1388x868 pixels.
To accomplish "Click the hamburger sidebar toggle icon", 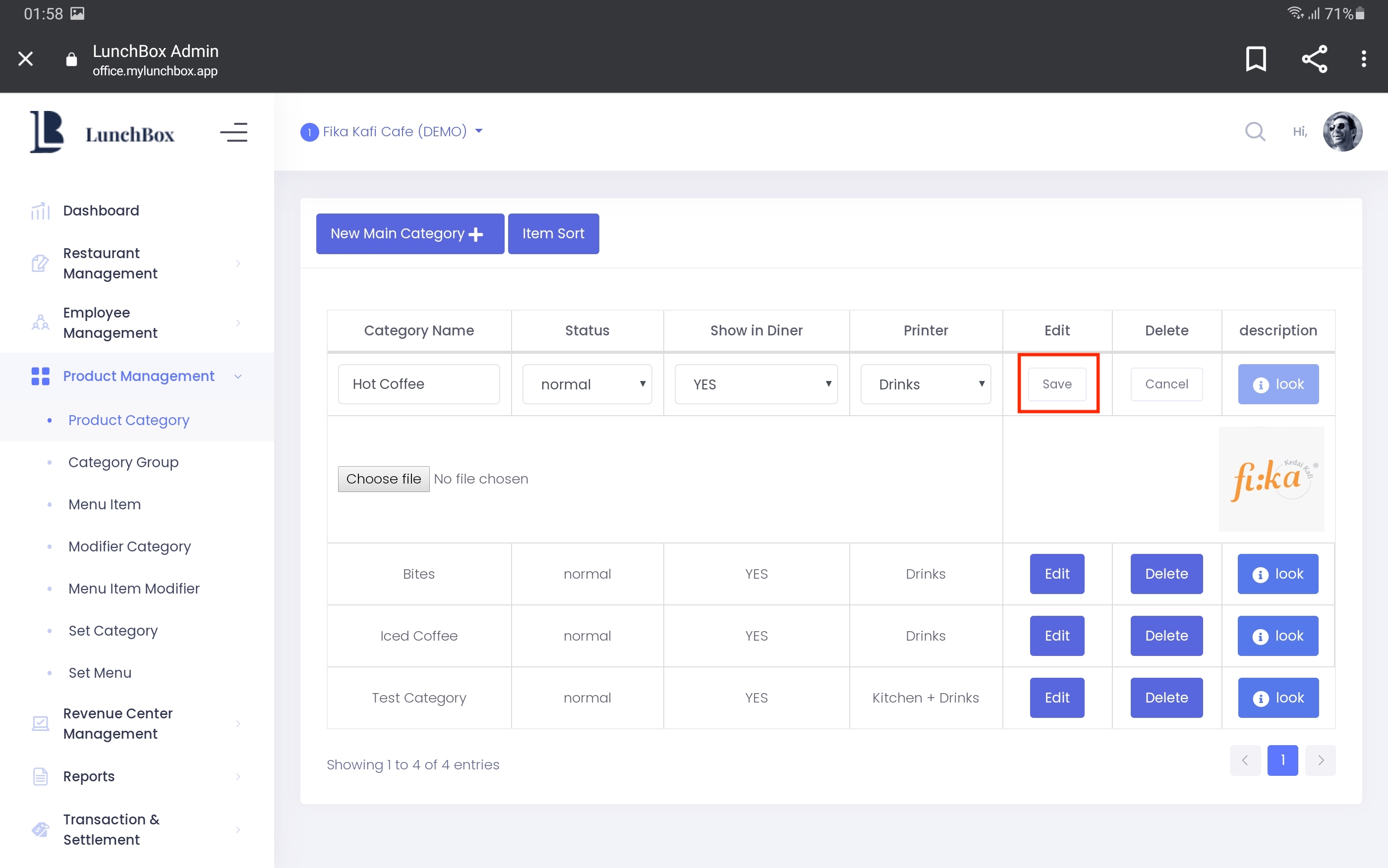I will point(233,133).
